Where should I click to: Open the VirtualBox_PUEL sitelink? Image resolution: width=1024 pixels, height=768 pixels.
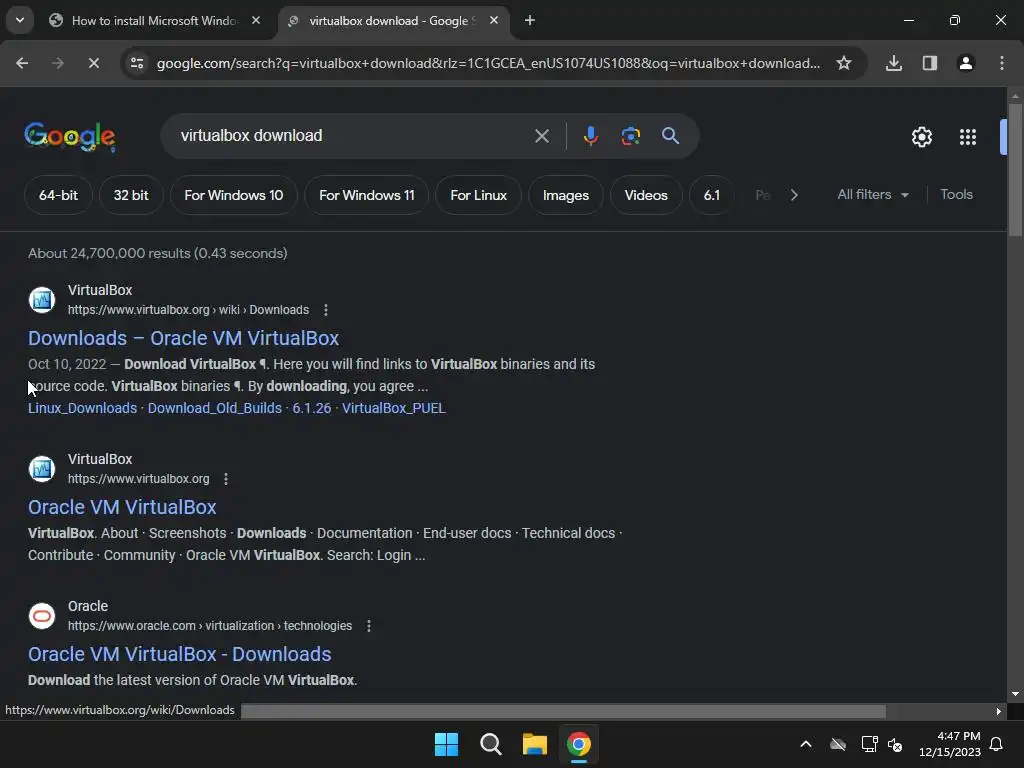(394, 408)
